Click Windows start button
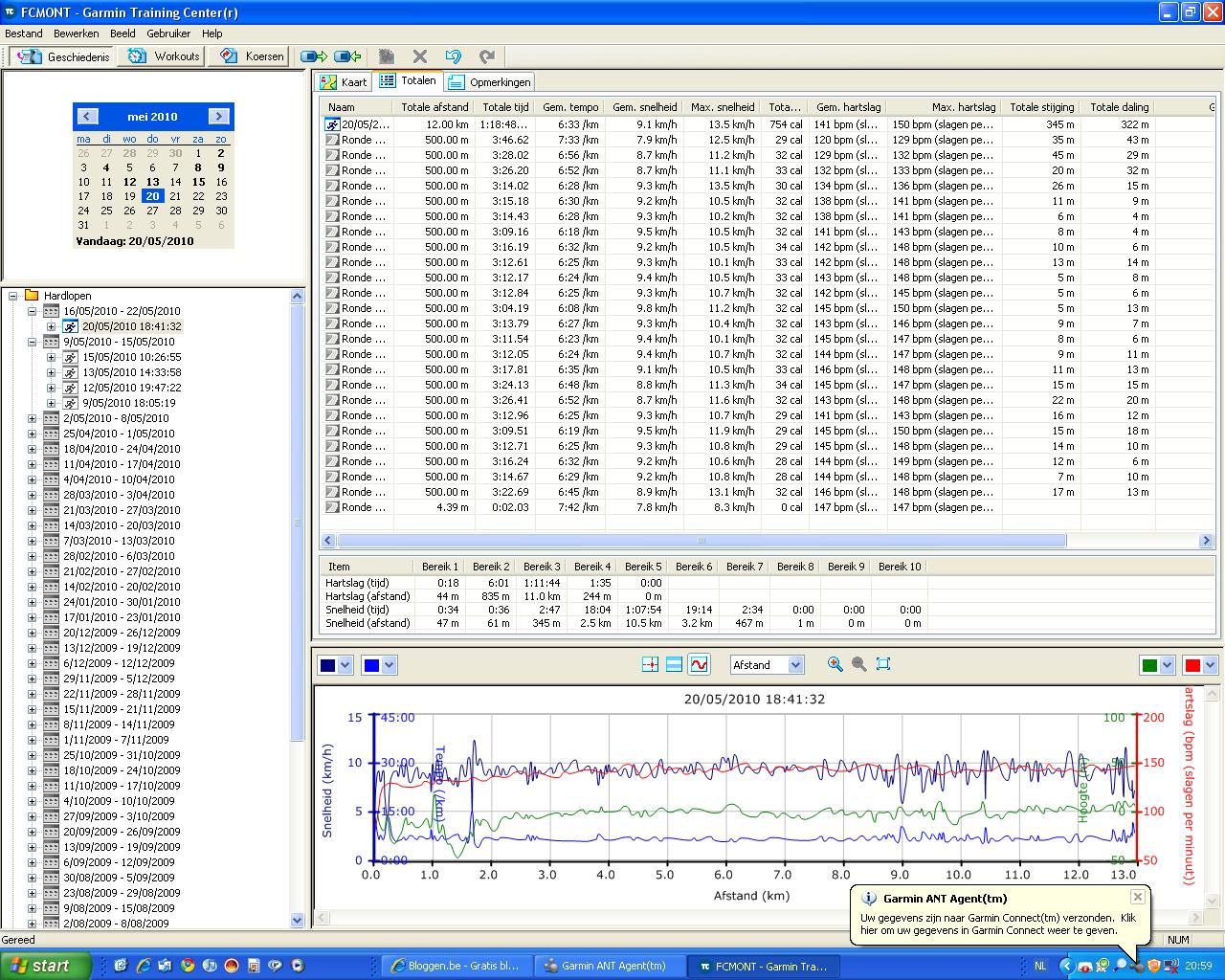Screen dimensions: 1225x980 tap(46, 966)
